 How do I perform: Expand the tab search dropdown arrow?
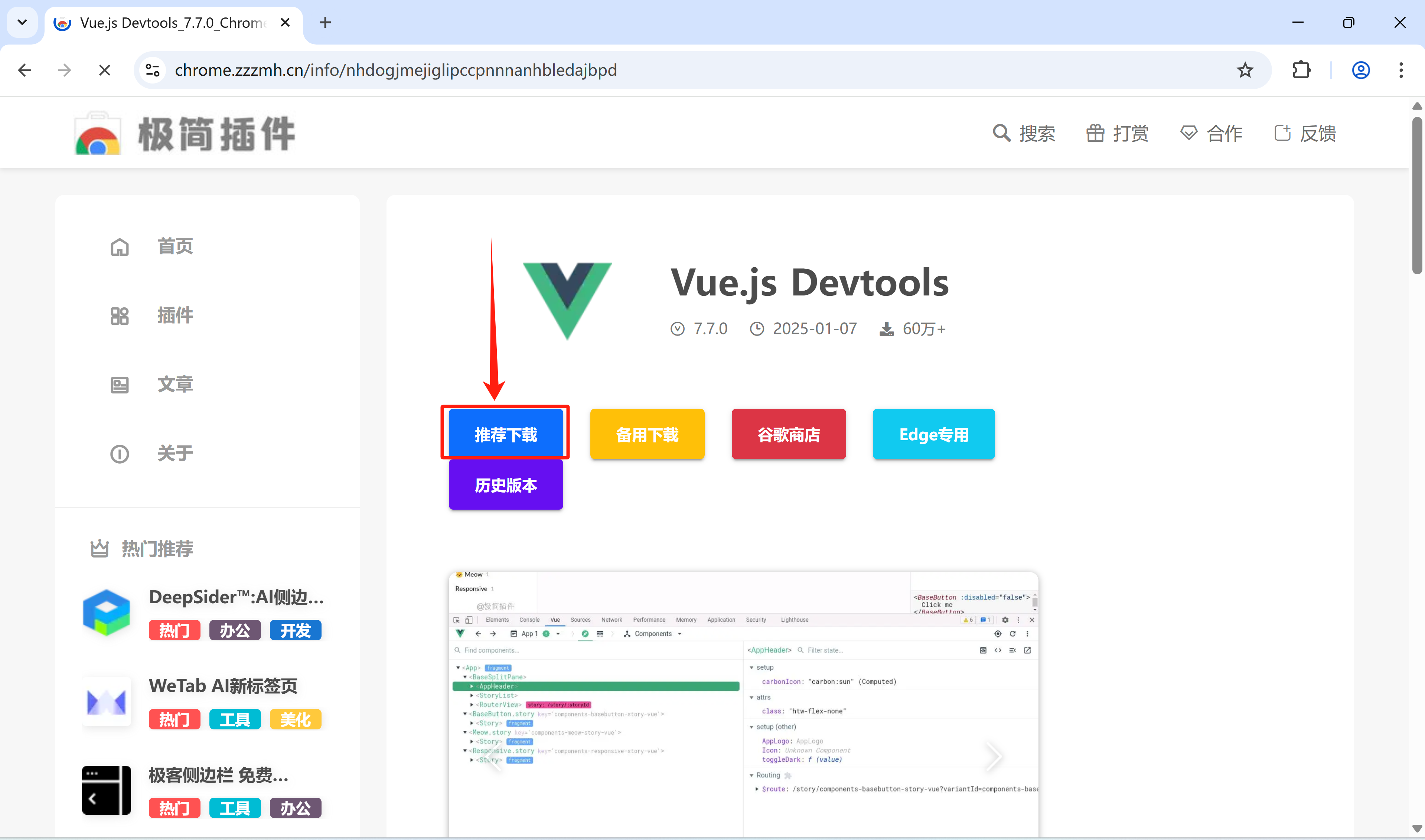22,23
